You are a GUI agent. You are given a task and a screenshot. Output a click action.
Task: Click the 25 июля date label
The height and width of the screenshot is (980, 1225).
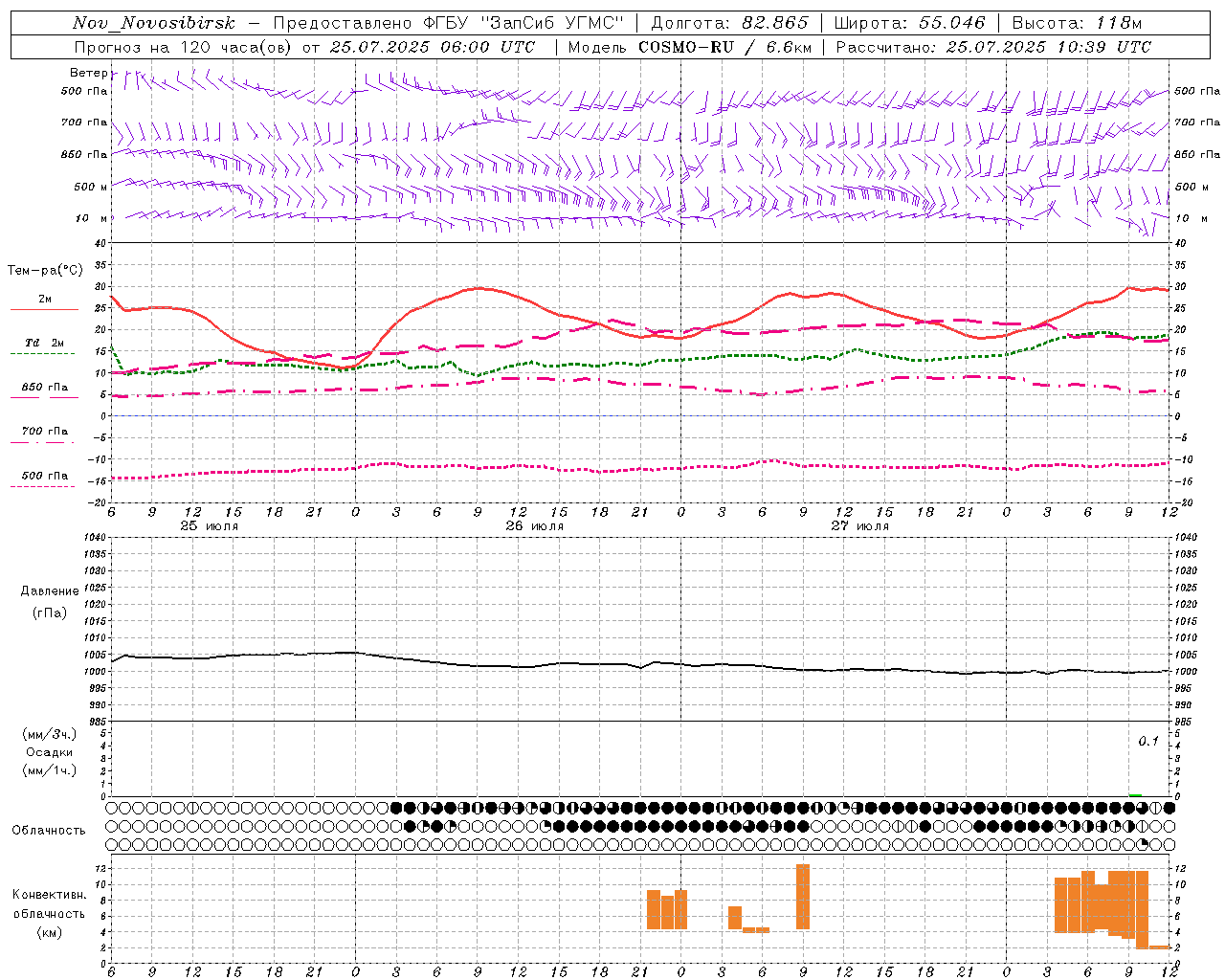[x=210, y=526]
